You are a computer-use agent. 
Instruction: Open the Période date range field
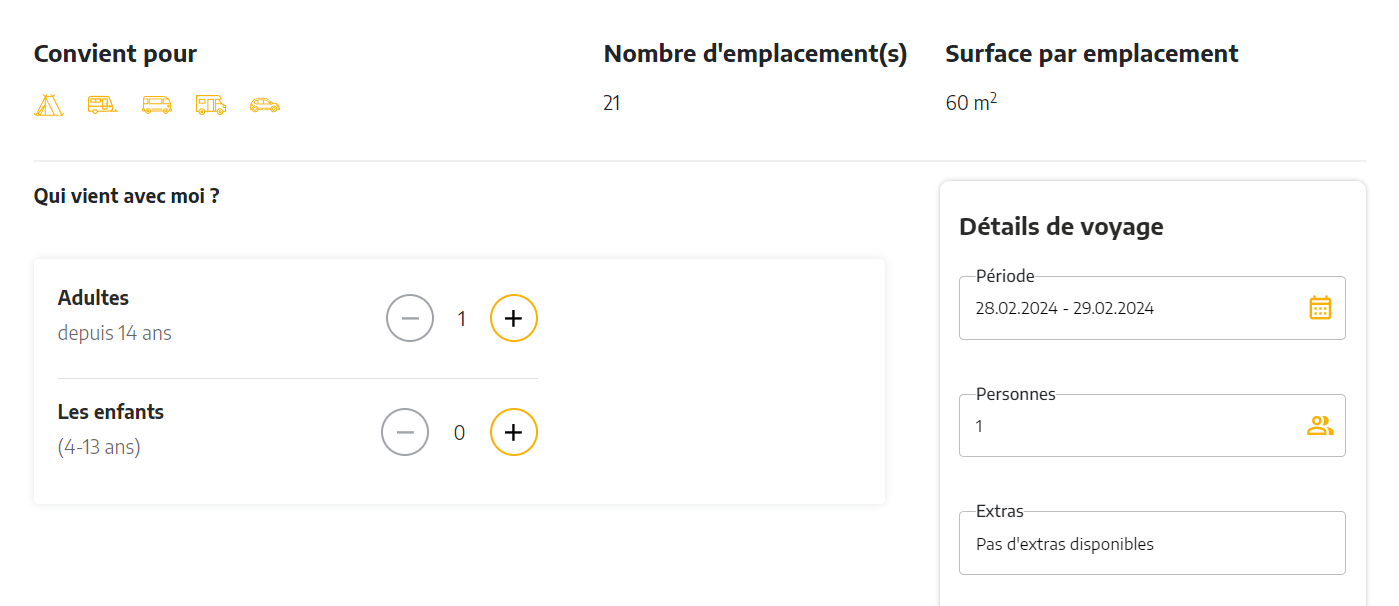[1152, 308]
